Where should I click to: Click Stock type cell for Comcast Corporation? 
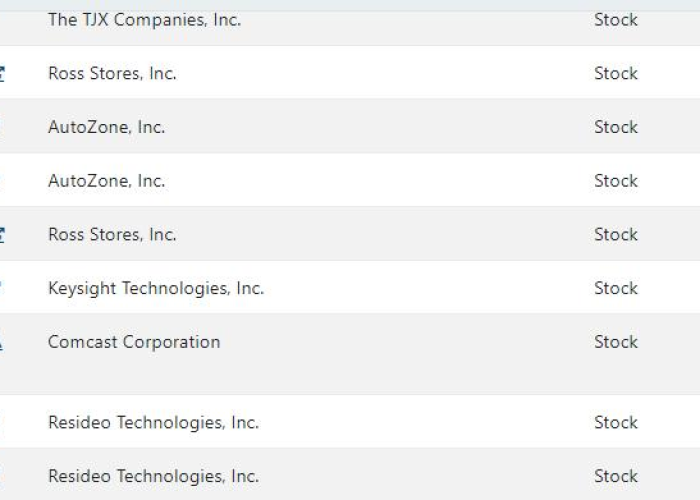tap(616, 342)
